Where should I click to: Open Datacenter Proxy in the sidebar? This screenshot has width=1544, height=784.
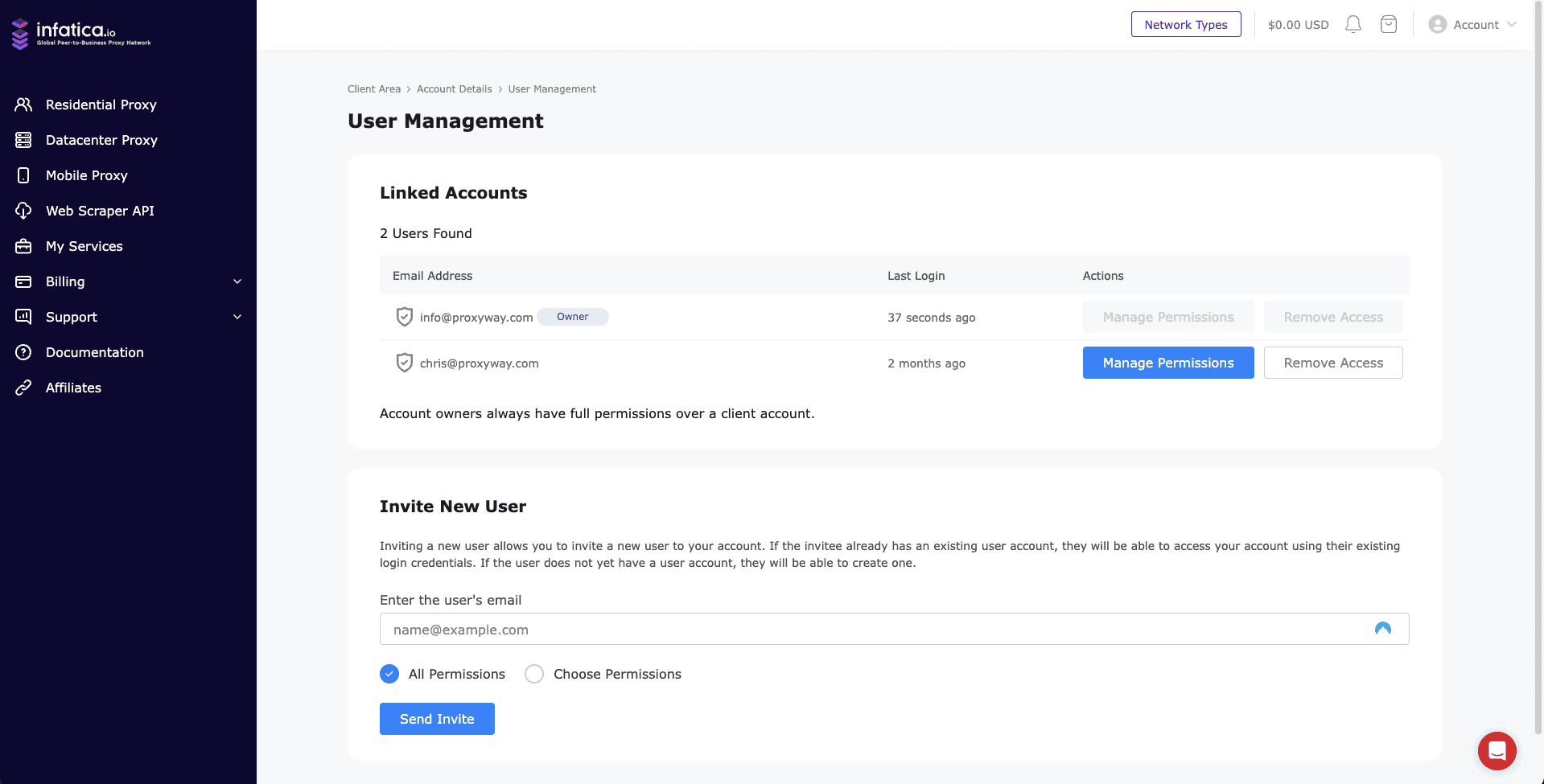(x=101, y=140)
